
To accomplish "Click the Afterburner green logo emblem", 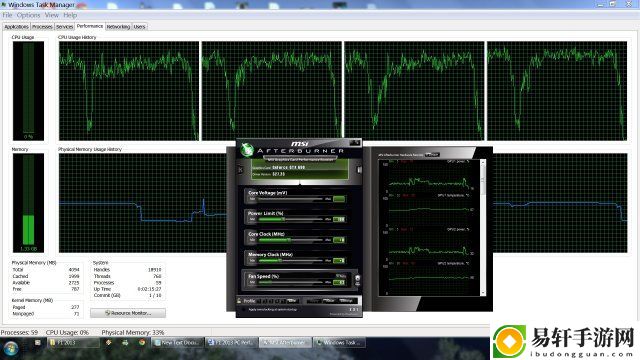I will tap(247, 150).
